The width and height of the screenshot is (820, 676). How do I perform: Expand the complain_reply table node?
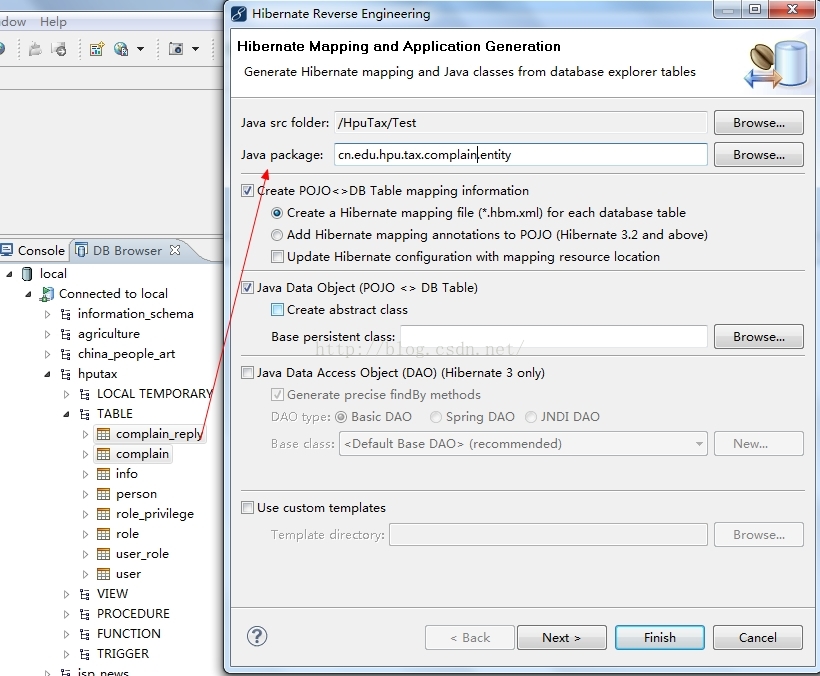pyautogui.click(x=85, y=434)
